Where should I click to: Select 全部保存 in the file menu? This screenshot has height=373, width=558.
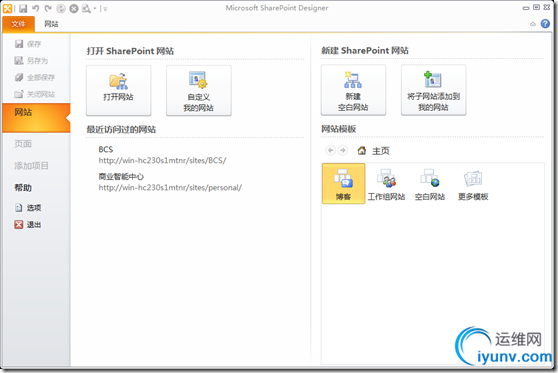click(35, 78)
